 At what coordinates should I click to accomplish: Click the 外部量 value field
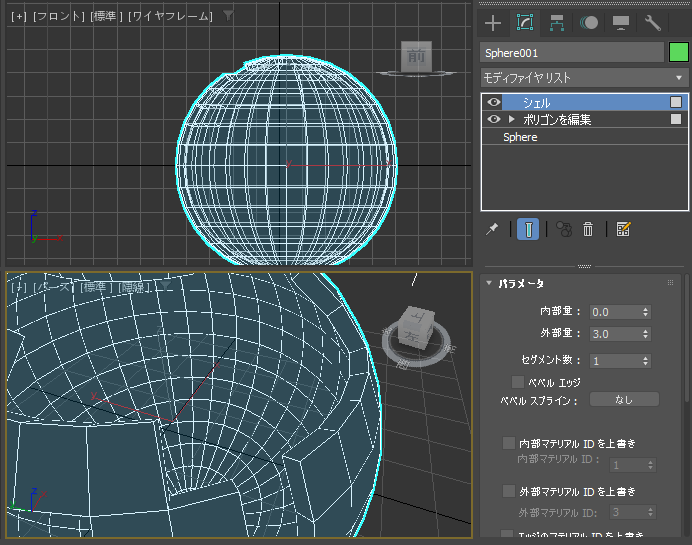[615, 334]
